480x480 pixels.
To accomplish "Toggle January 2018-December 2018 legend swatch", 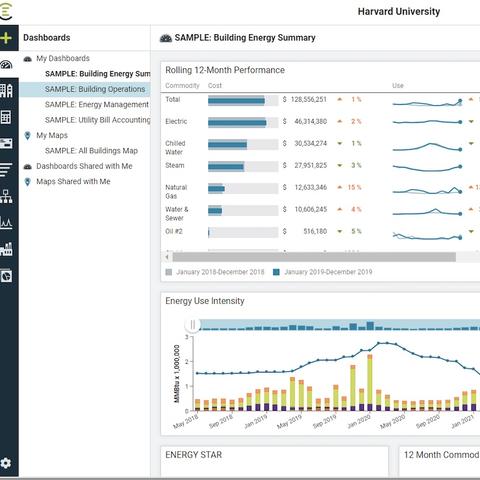I will coord(169,272).
